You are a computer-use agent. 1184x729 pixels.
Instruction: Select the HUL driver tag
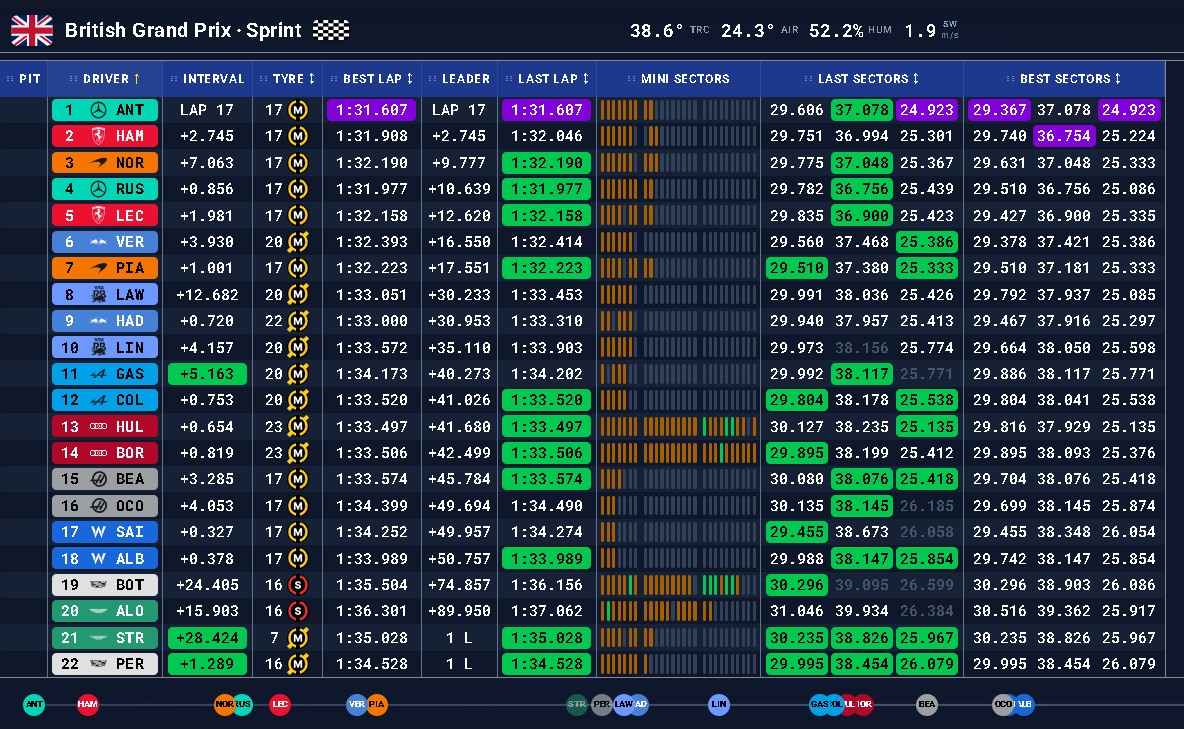(x=105, y=427)
